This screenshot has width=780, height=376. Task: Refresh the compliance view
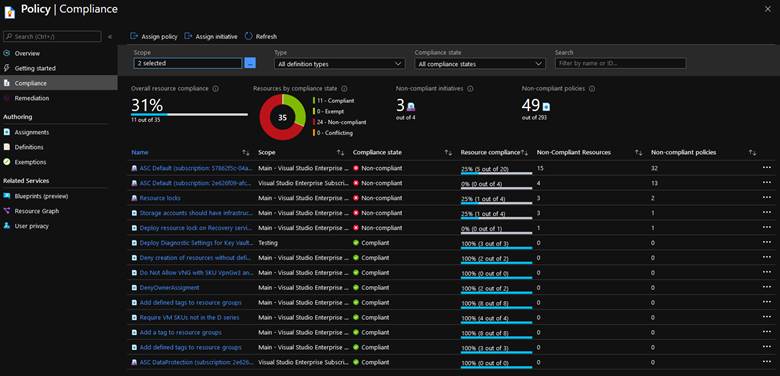[x=261, y=36]
